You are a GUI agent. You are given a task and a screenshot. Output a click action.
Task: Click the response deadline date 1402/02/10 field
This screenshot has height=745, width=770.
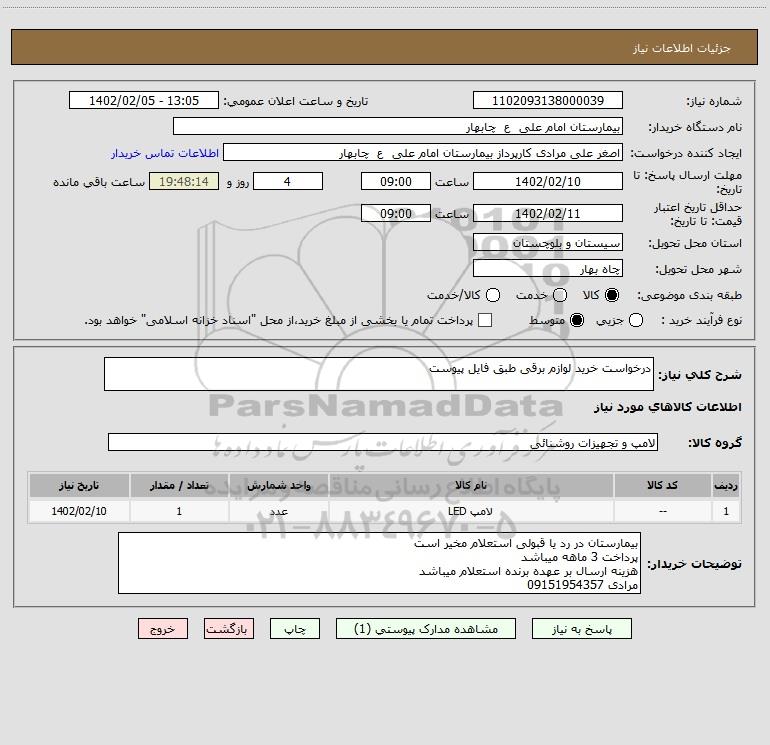pyautogui.click(x=548, y=181)
